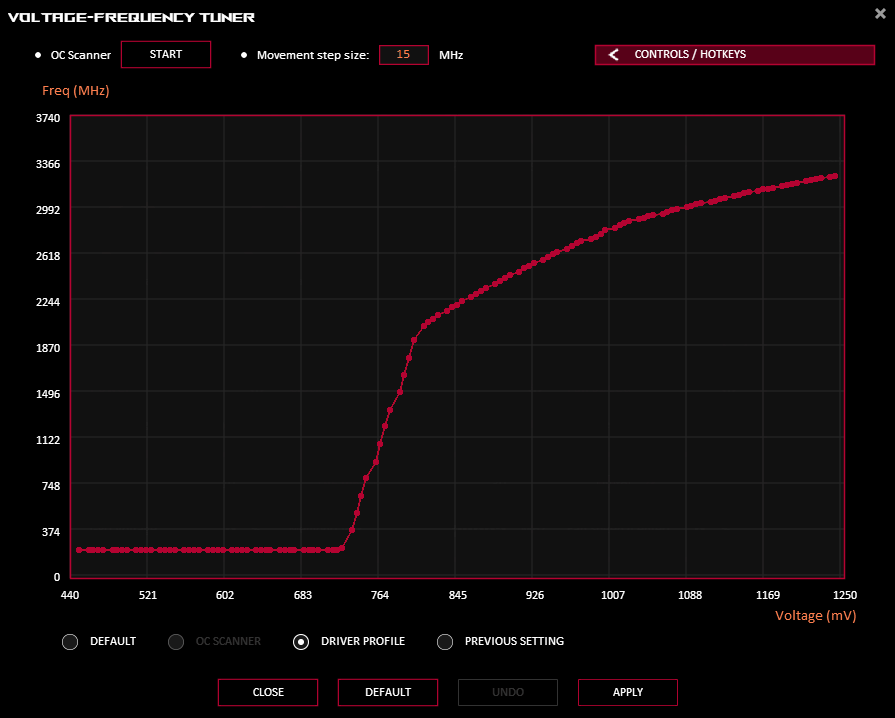Click the Freq (MHz) axis label
Viewport: 895px width, 718px height.
(x=76, y=91)
